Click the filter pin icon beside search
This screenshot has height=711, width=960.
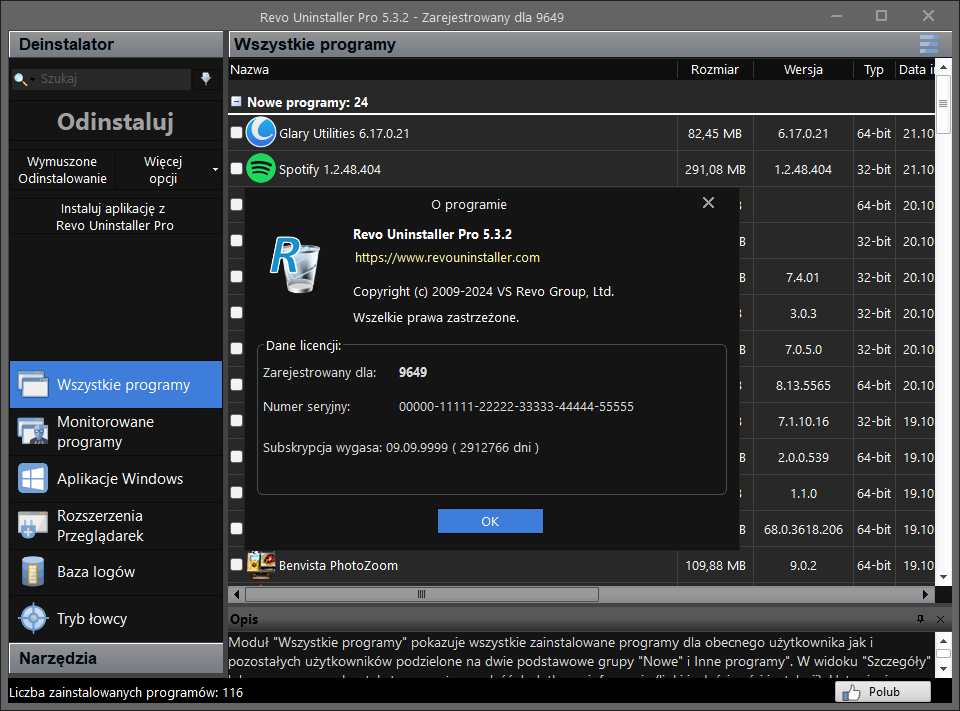click(206, 78)
